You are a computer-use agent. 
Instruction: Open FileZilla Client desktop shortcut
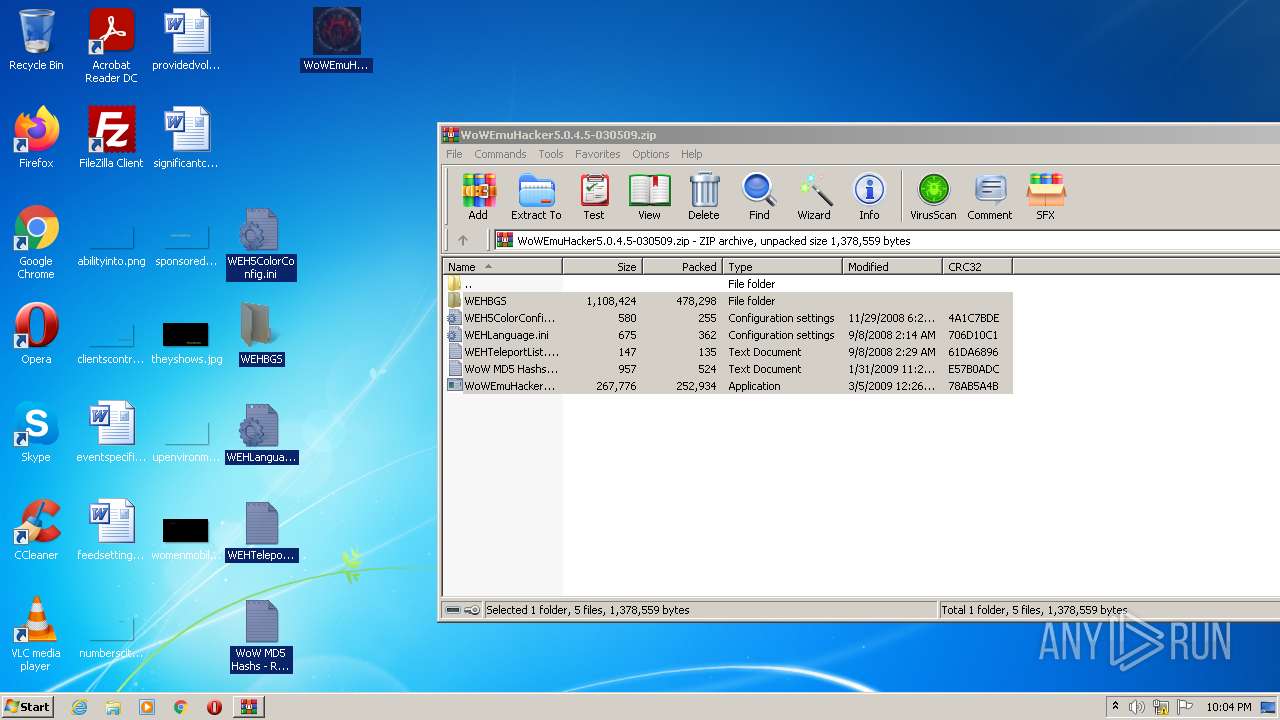[111, 138]
